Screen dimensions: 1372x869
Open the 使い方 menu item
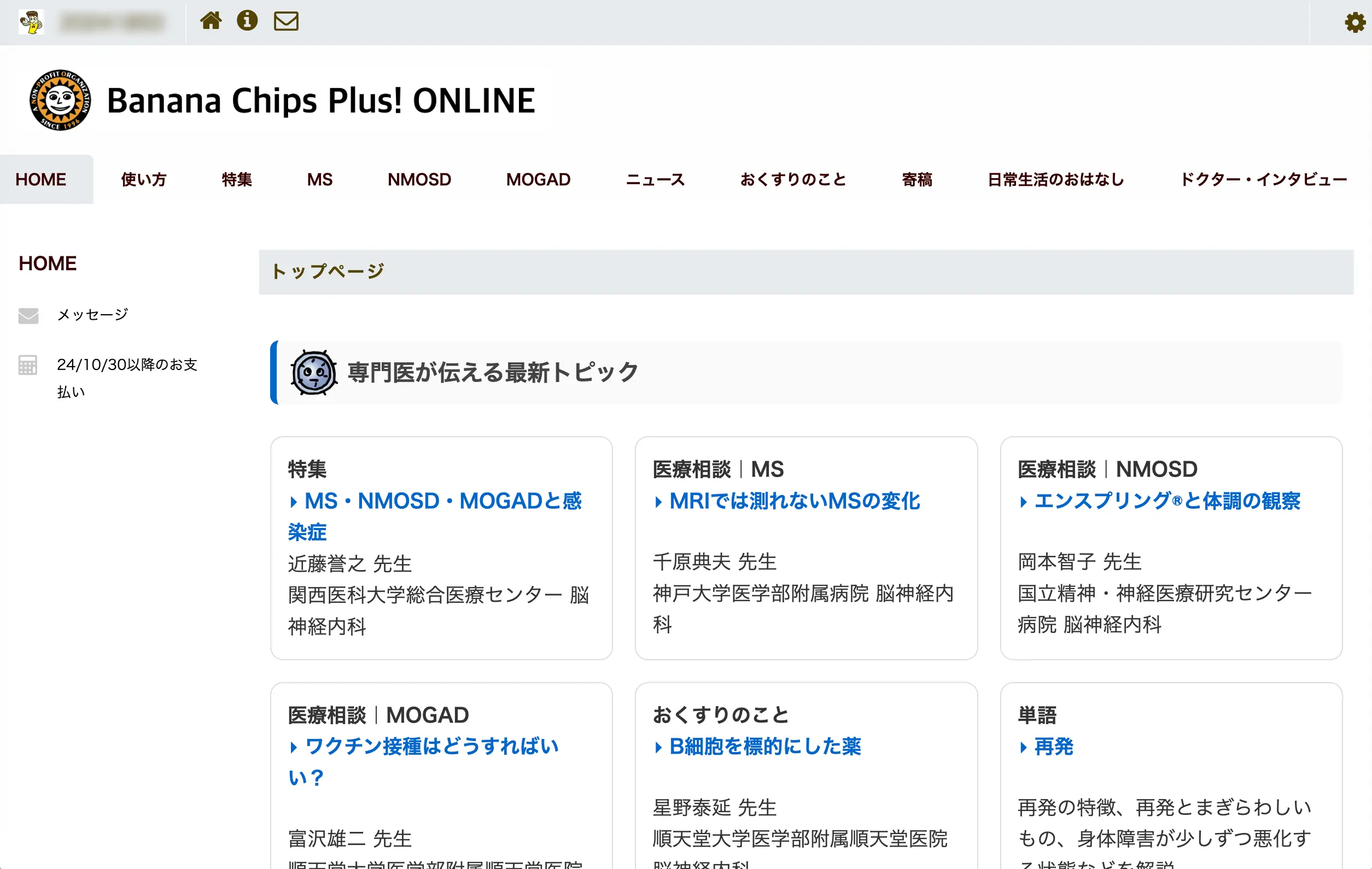pos(144,179)
